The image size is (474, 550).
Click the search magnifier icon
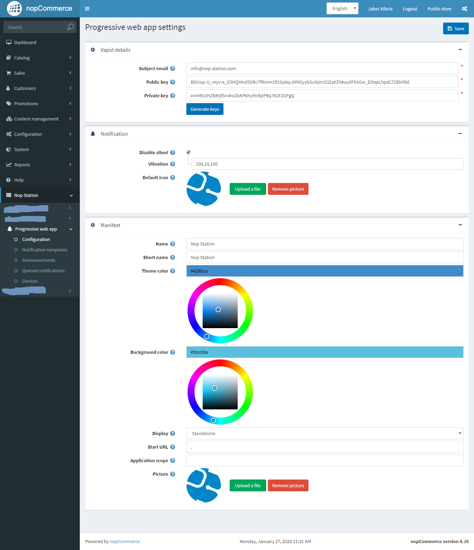(71, 27)
